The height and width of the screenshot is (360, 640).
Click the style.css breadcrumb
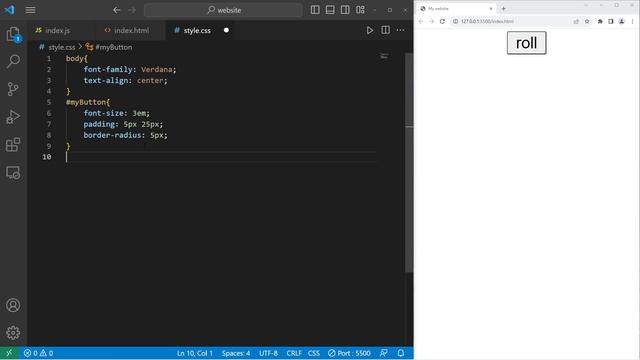coord(62,47)
